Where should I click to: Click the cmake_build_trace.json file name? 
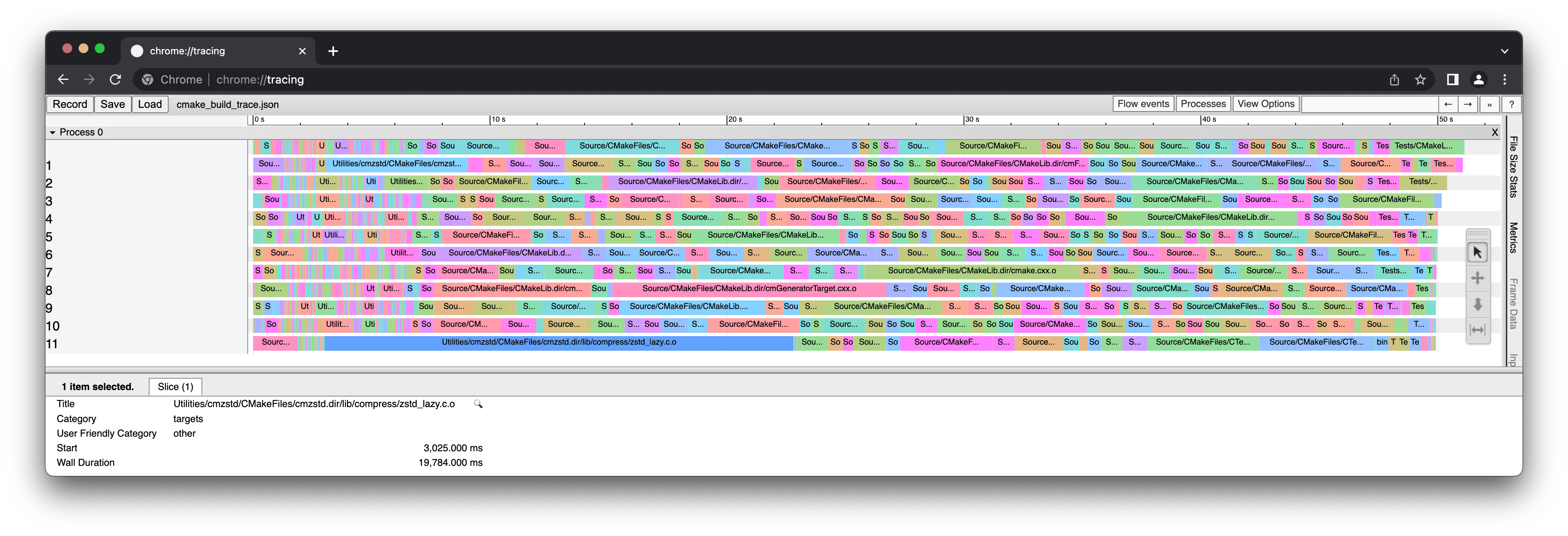pos(228,104)
